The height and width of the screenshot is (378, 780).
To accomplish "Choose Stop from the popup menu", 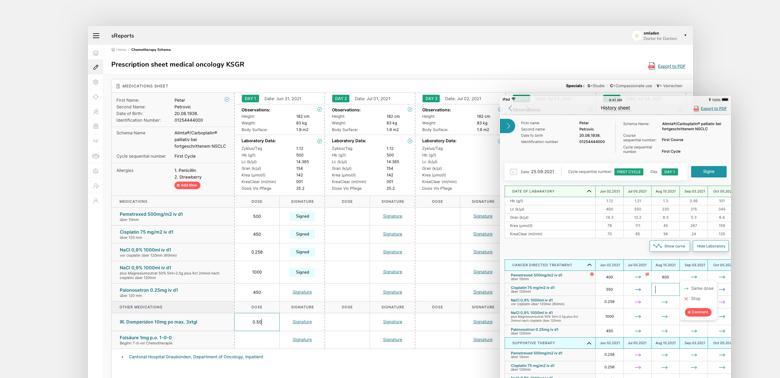I will (x=692, y=299).
